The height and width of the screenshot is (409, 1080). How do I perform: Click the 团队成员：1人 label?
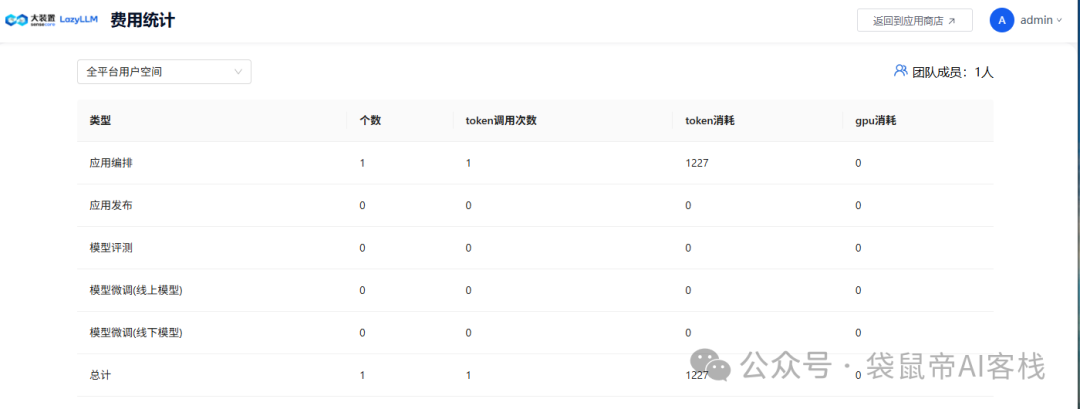[953, 72]
